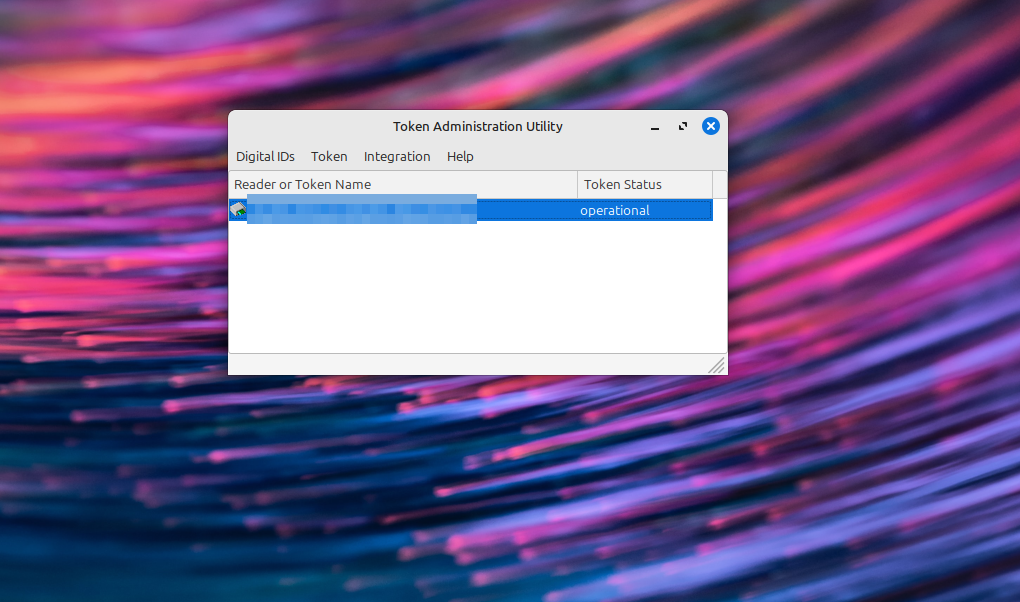Close the Token Administration Utility window

tap(710, 126)
